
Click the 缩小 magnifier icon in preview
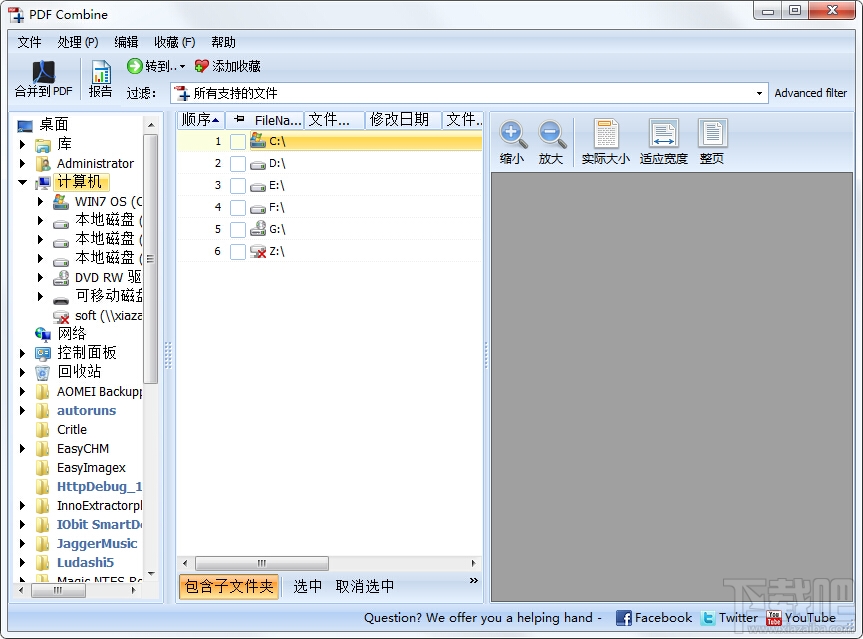[512, 134]
